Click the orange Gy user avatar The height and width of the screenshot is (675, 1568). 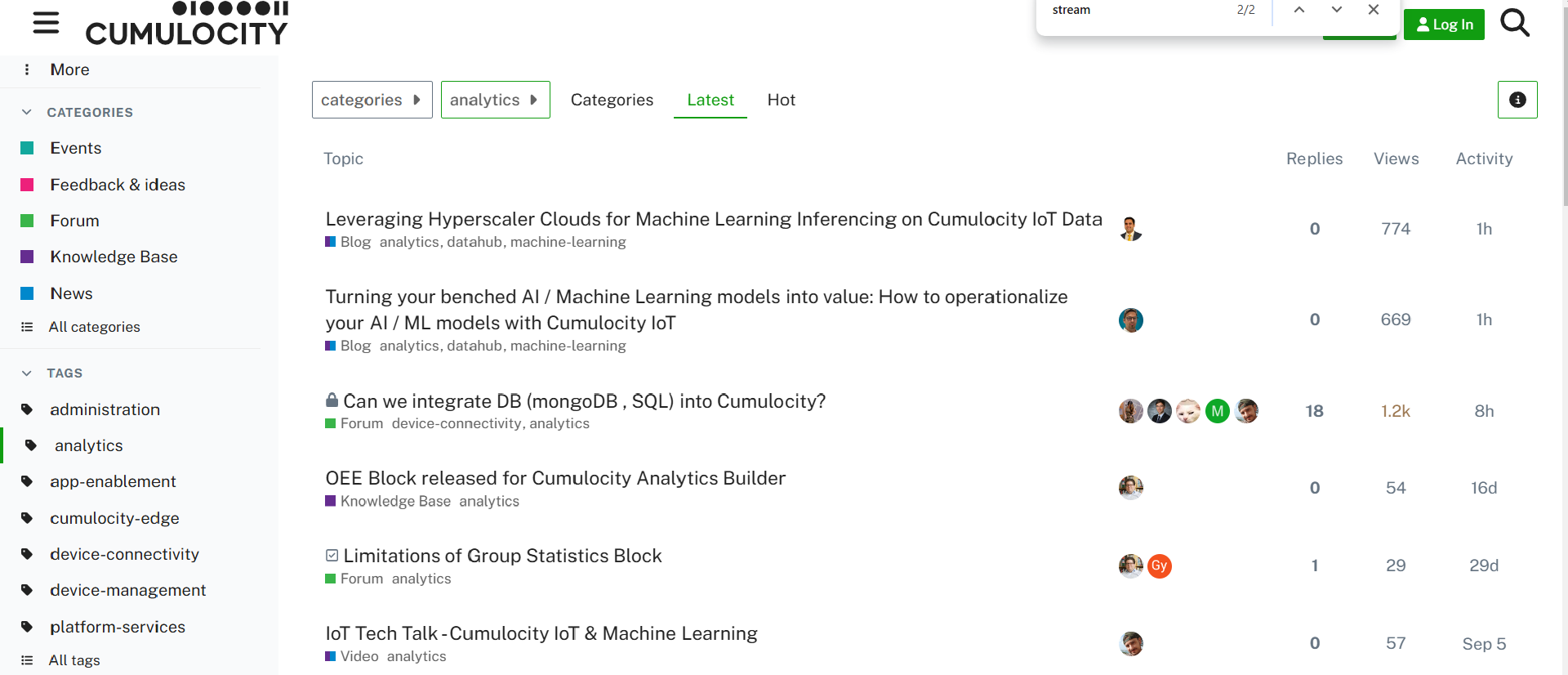click(x=1159, y=565)
